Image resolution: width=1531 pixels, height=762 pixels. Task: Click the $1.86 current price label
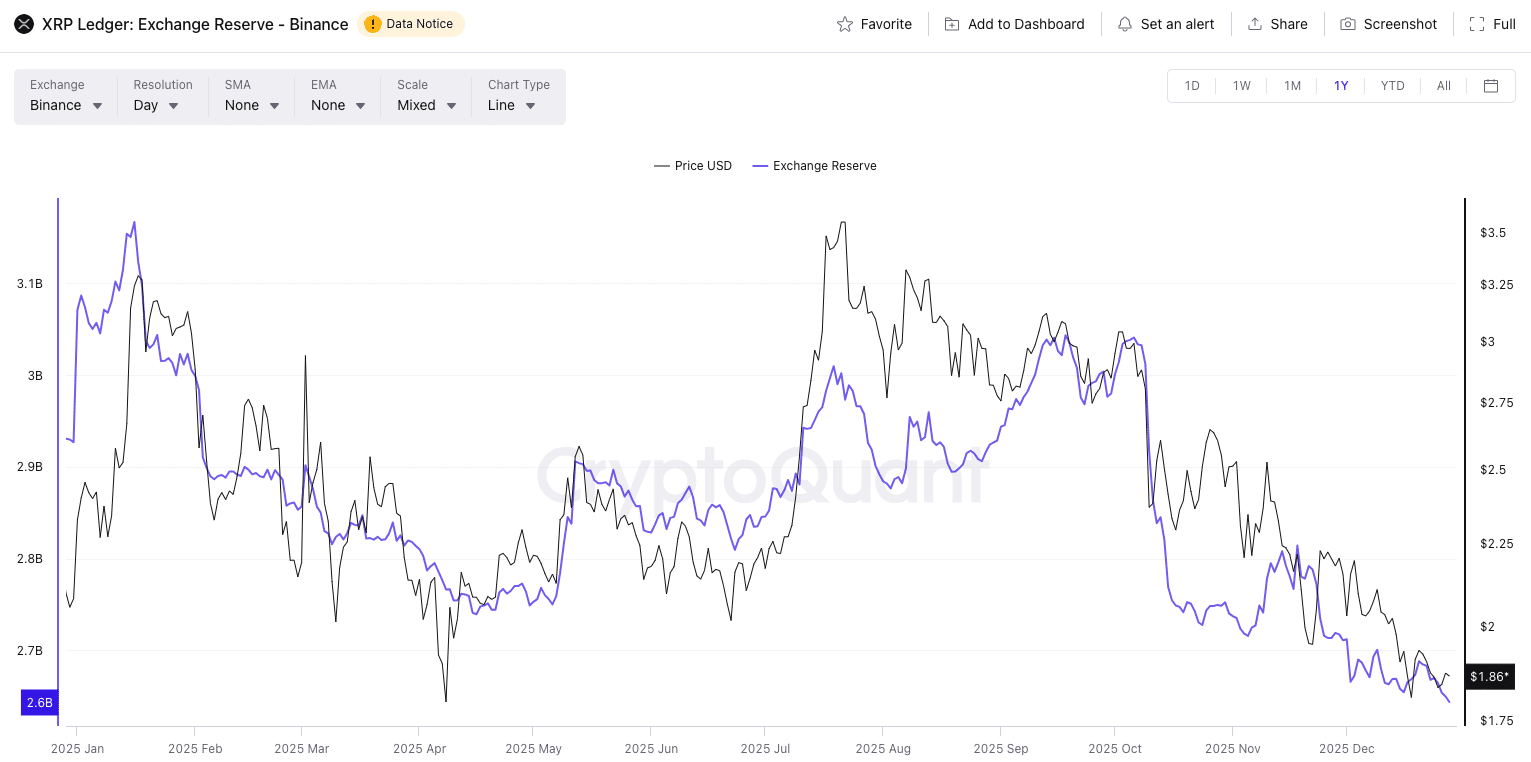(1490, 677)
